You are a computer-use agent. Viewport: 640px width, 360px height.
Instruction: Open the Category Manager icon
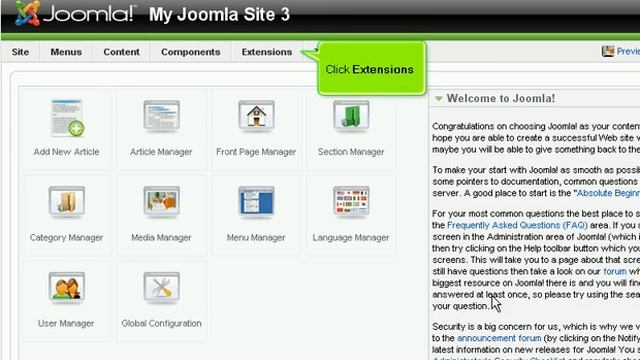[x=67, y=202]
